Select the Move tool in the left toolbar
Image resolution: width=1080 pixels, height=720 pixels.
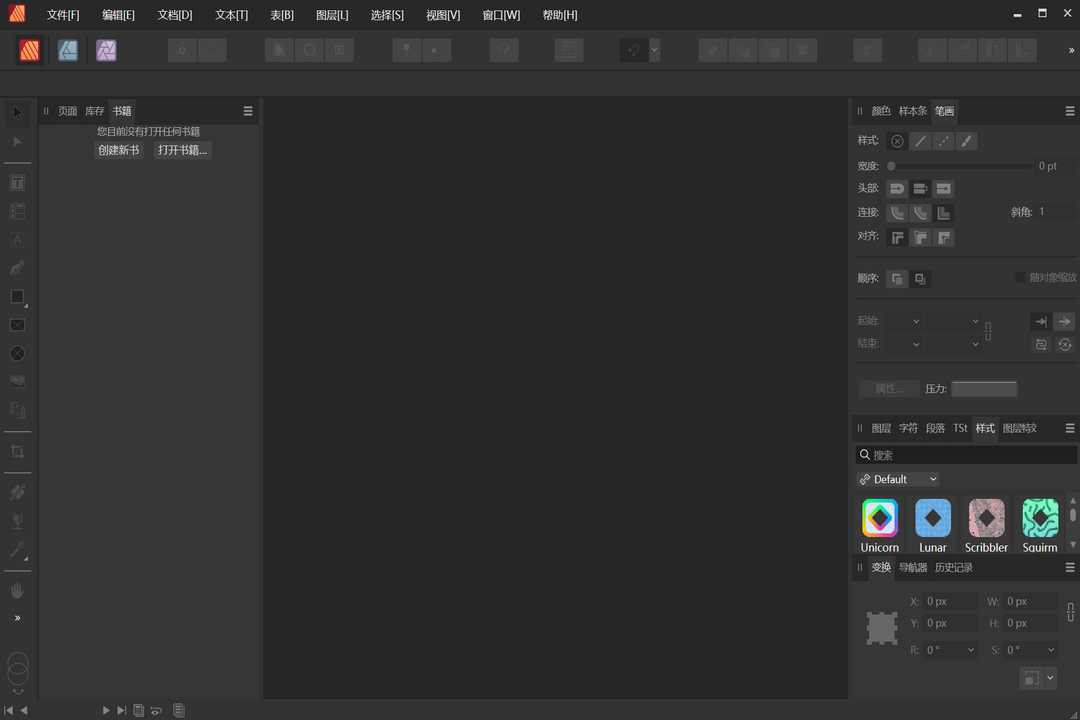(x=17, y=112)
